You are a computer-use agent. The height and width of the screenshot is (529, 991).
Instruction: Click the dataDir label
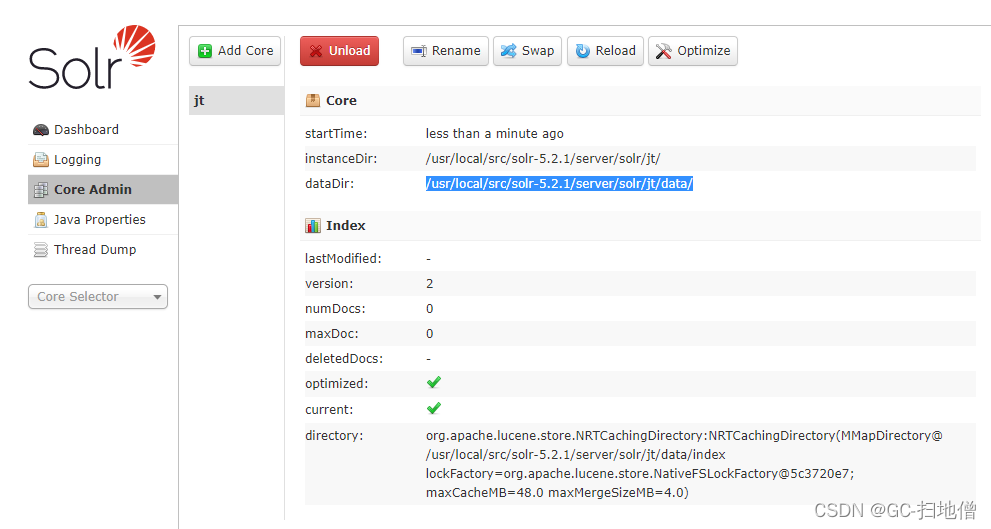click(329, 184)
